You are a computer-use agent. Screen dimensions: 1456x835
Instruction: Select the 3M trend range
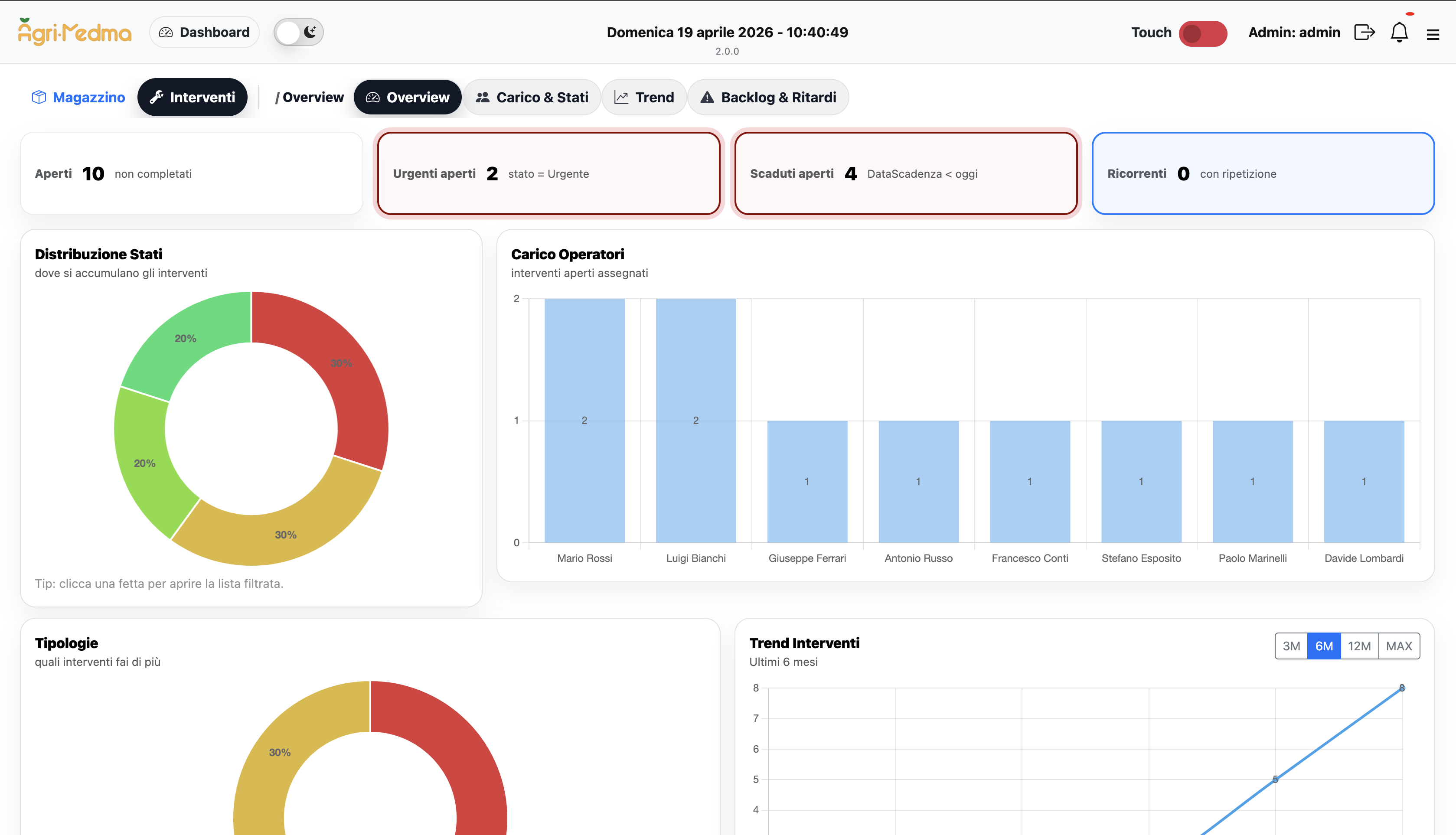1291,646
